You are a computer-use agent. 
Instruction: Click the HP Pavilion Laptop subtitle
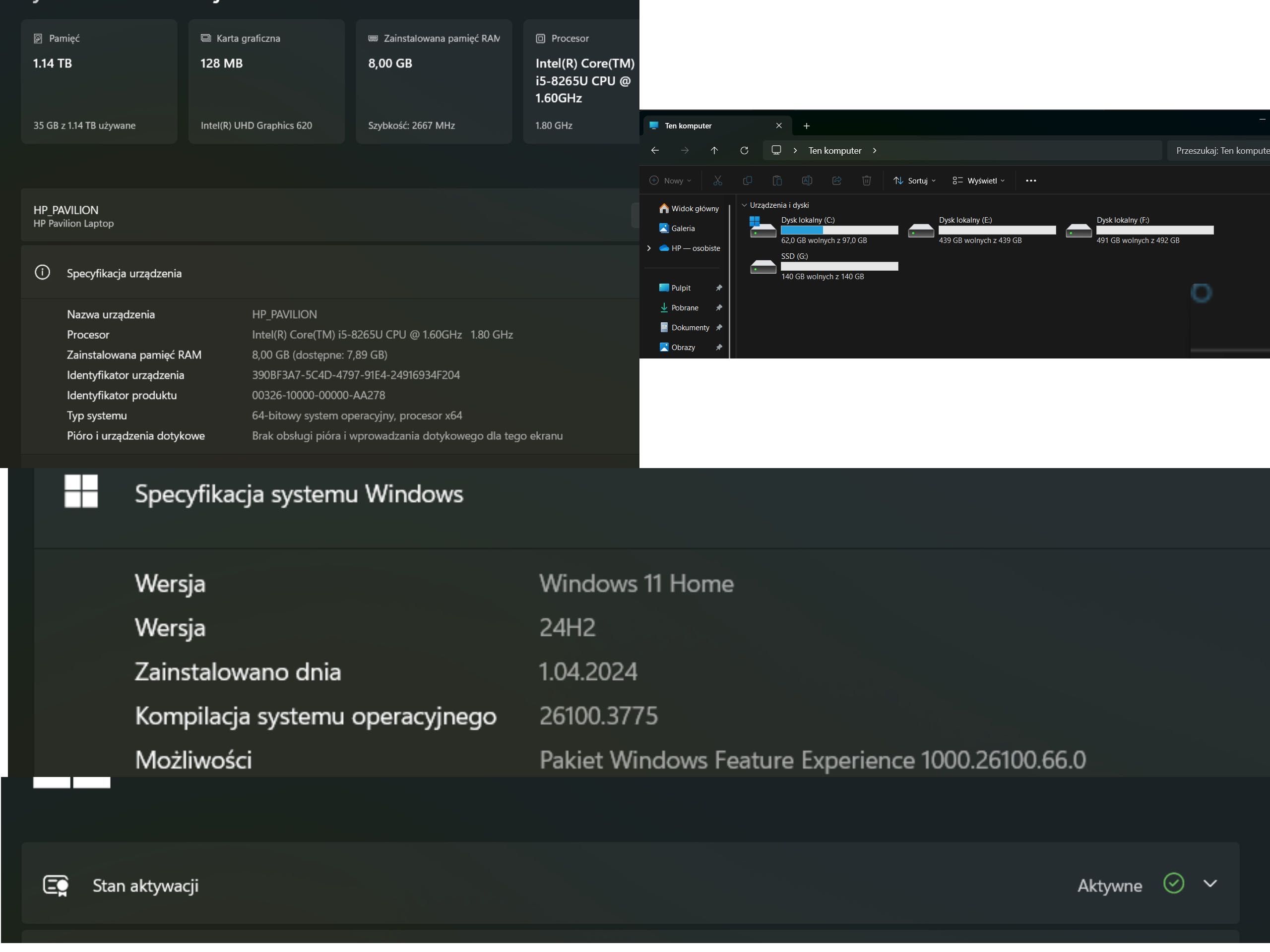(x=73, y=224)
